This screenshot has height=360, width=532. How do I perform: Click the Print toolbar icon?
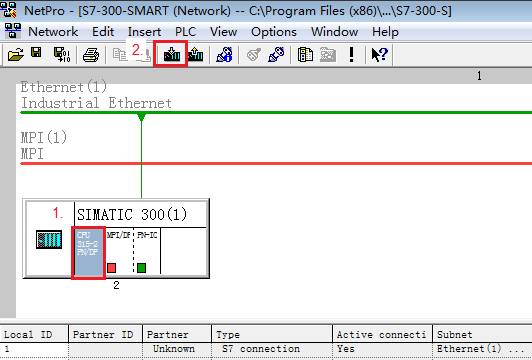coord(91,55)
